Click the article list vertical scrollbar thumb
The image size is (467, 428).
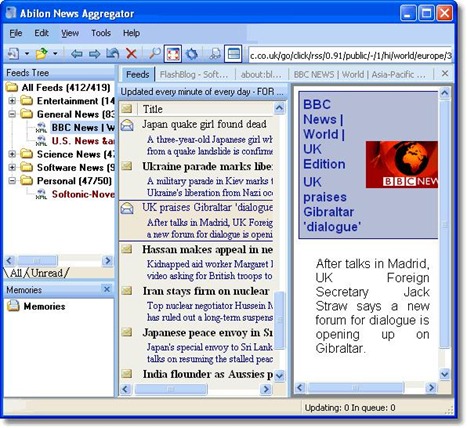click(279, 320)
